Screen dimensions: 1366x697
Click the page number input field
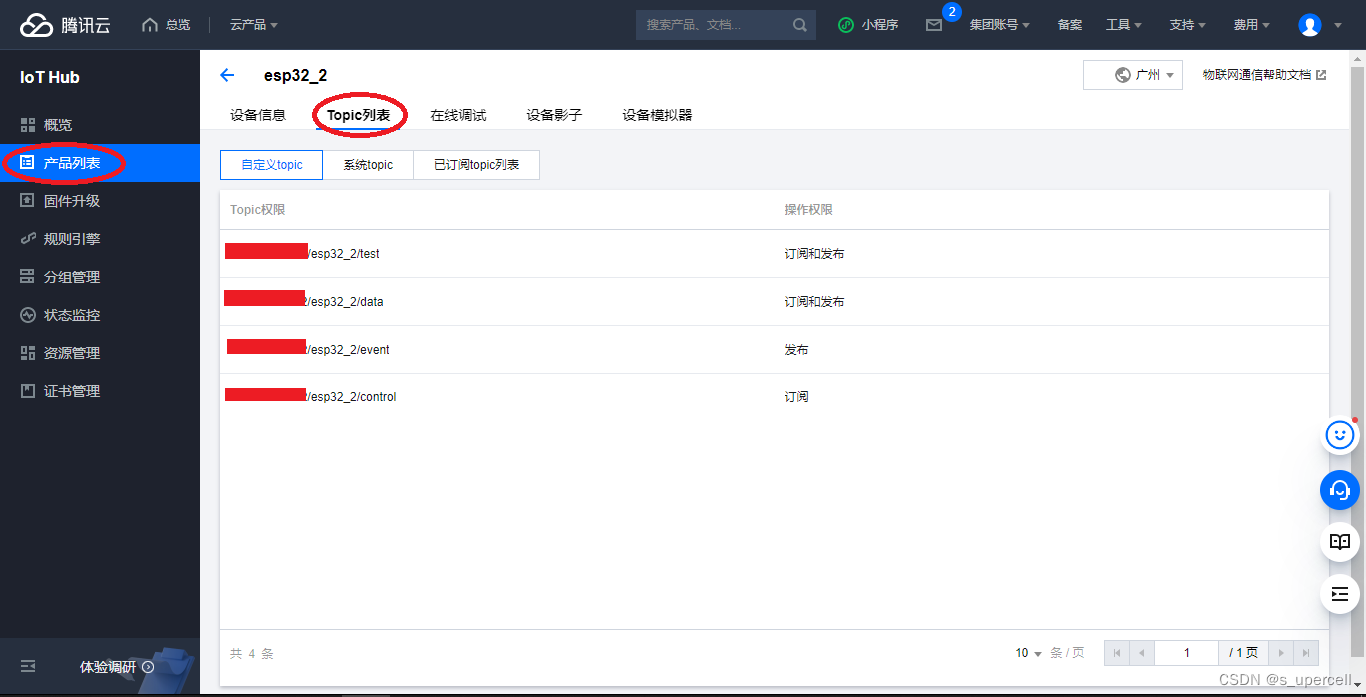pos(1186,653)
